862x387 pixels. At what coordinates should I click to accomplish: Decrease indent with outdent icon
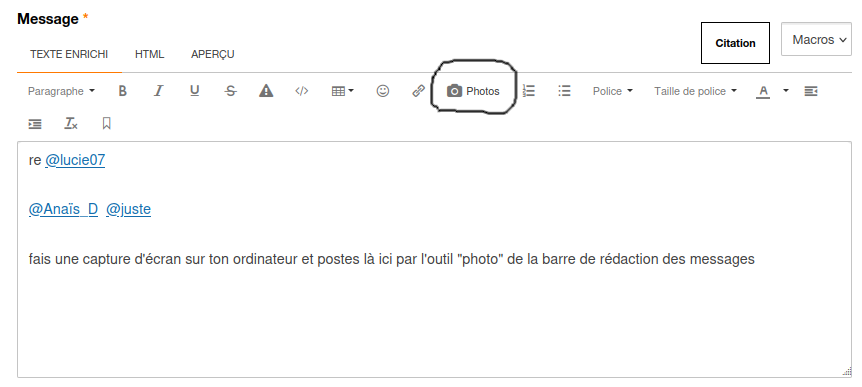(811, 91)
